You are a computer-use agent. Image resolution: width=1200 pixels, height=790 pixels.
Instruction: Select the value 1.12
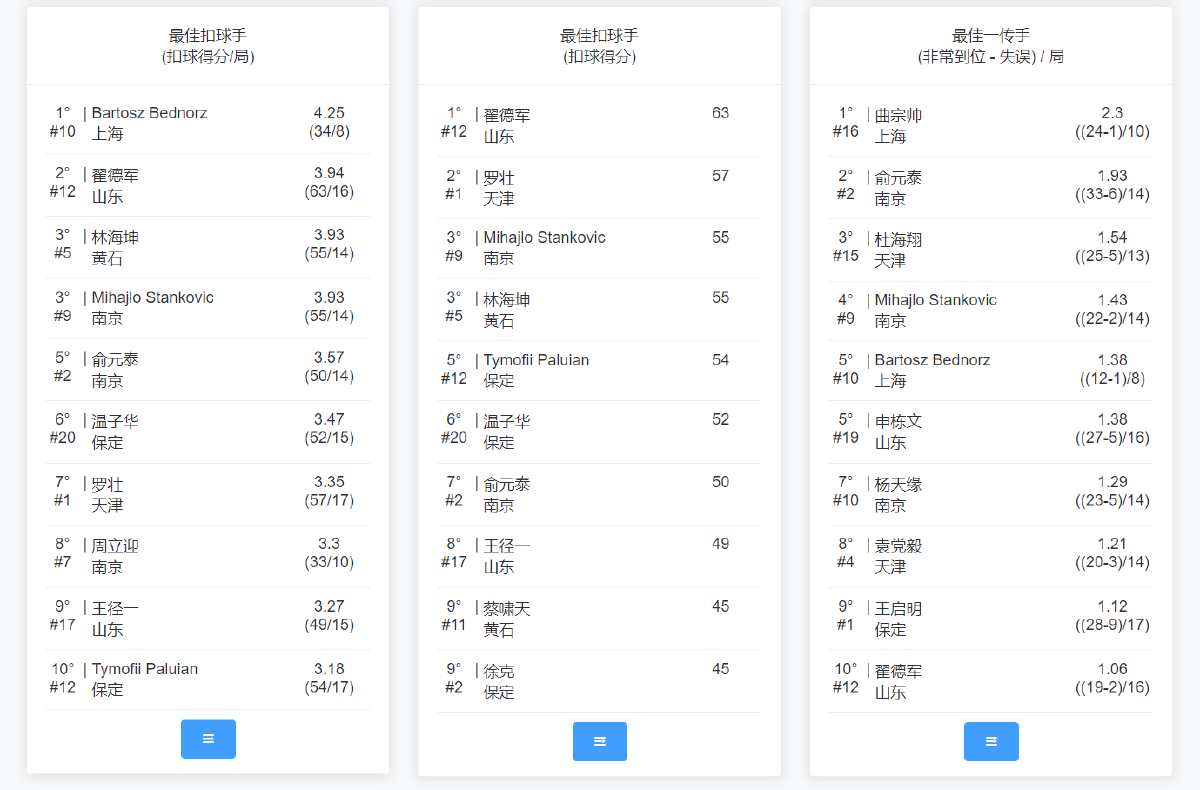[1112, 606]
